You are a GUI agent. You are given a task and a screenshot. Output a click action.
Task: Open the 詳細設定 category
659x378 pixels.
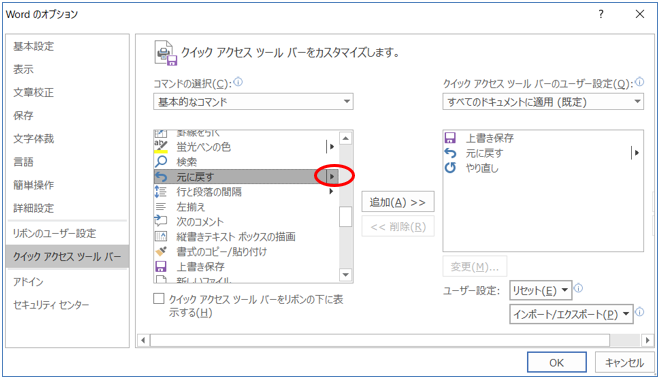(x=34, y=208)
